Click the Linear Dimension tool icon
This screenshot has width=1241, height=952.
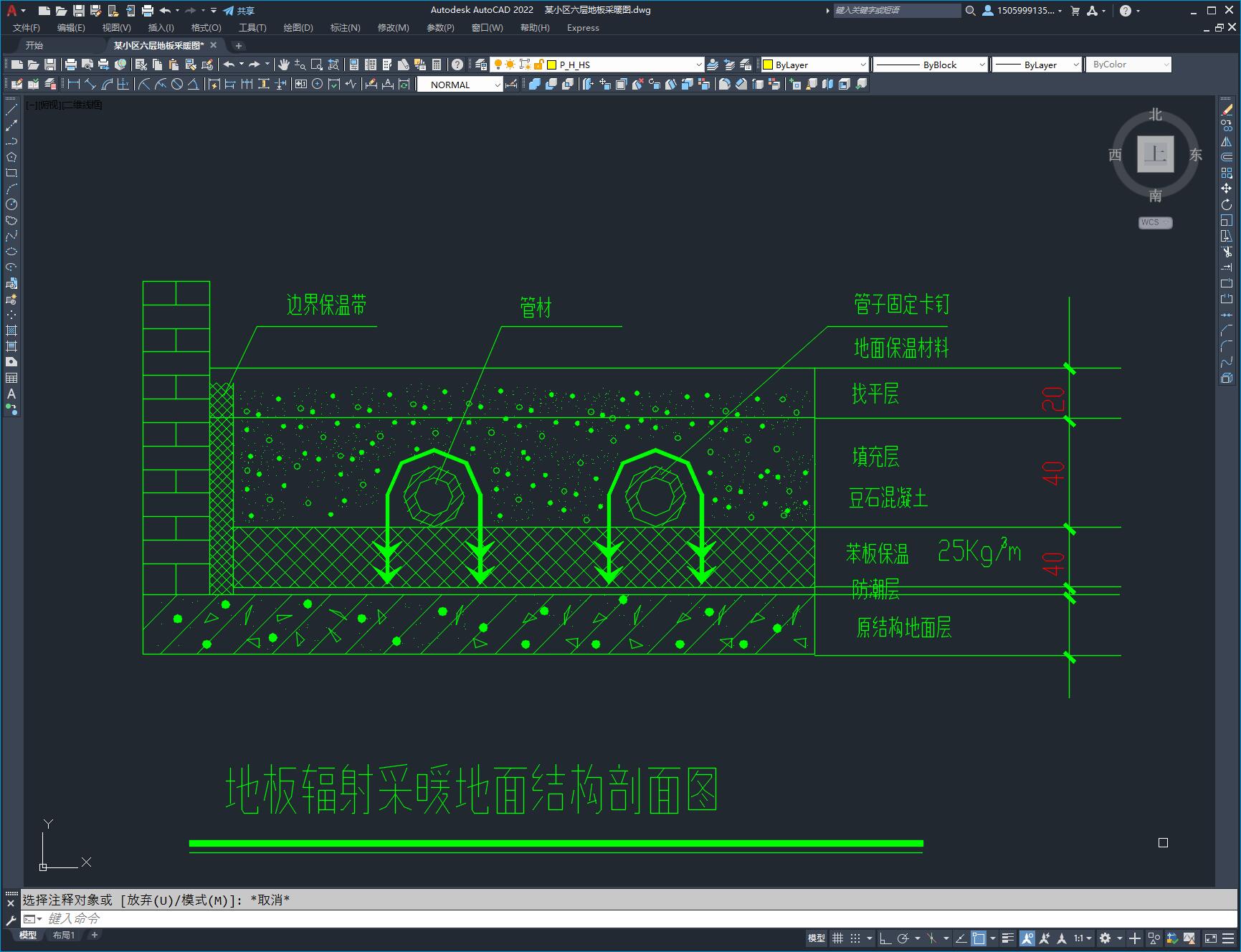click(x=74, y=85)
